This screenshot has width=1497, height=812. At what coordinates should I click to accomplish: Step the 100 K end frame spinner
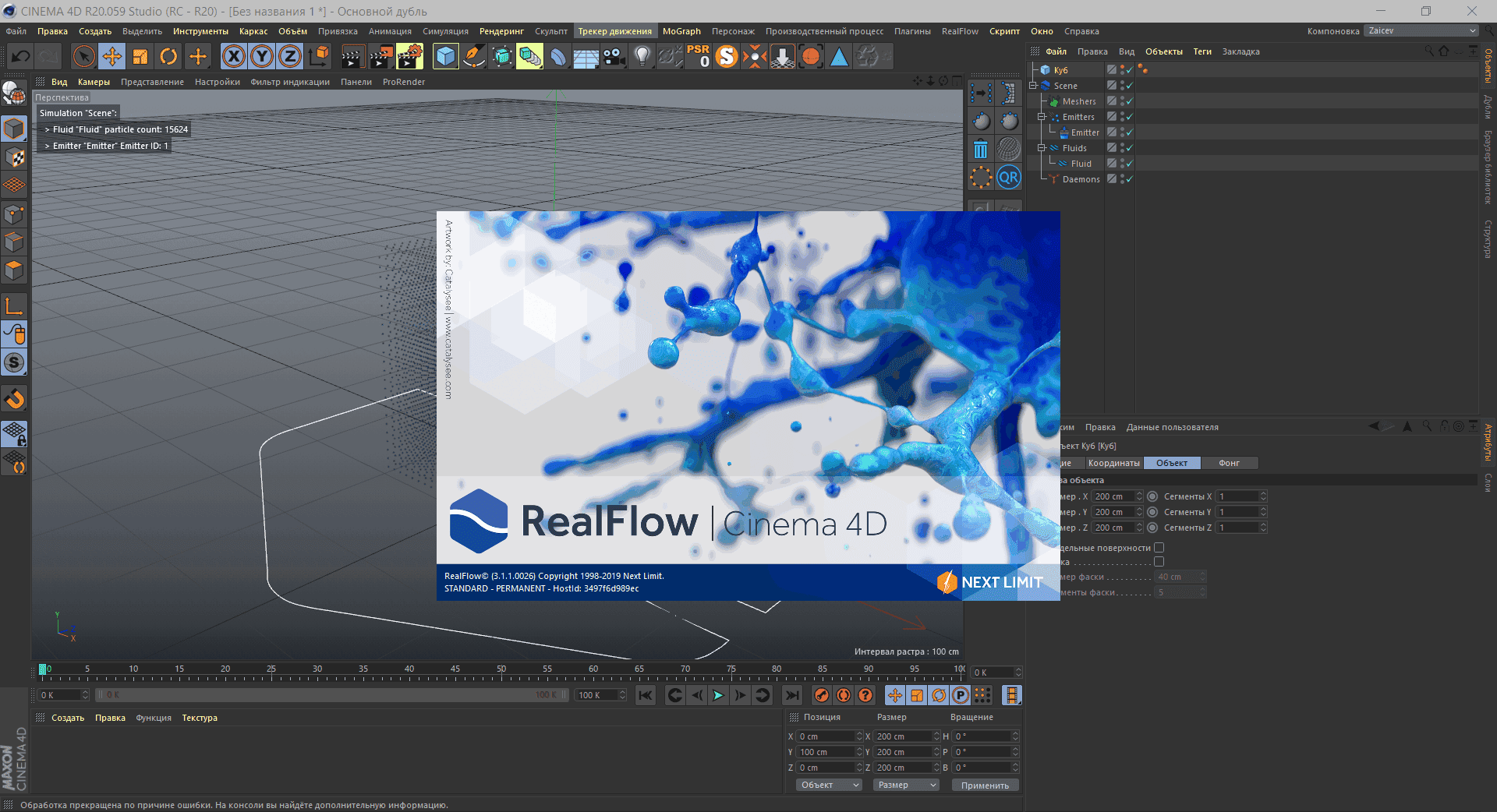click(x=622, y=695)
